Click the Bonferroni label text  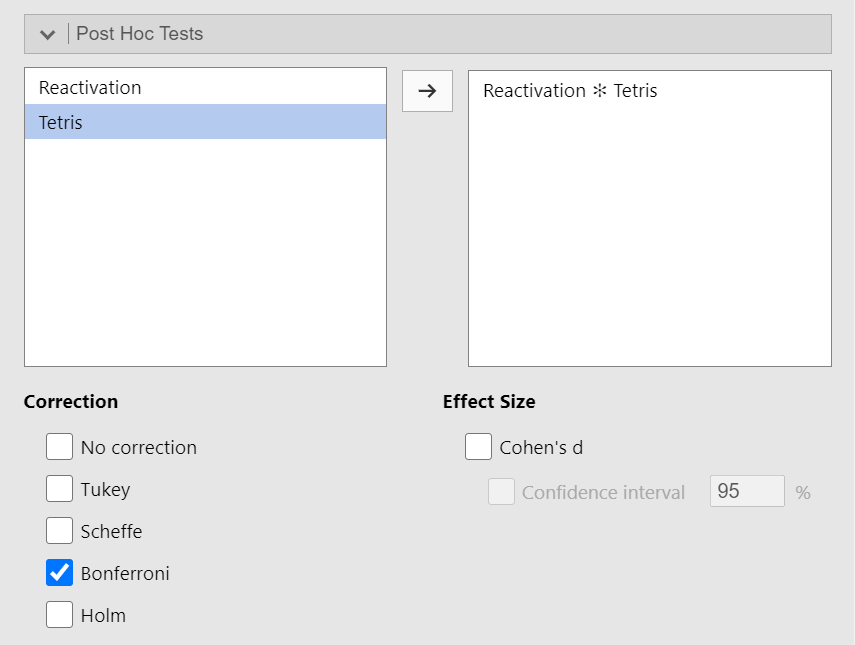[125, 574]
